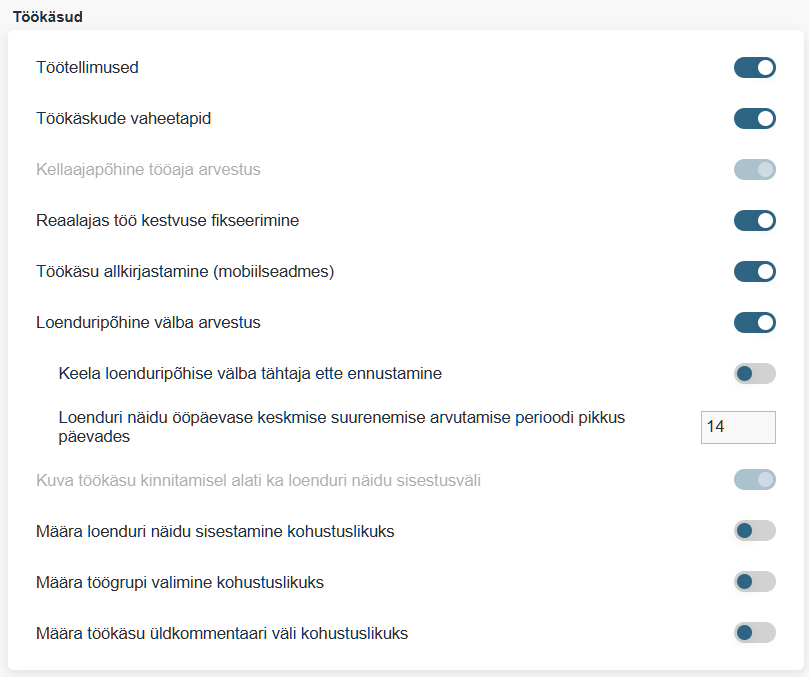This screenshot has height=677, width=809.
Task: Enable Keela loenduripõhise välba tähtaja ette ennustamine
Action: (754, 374)
